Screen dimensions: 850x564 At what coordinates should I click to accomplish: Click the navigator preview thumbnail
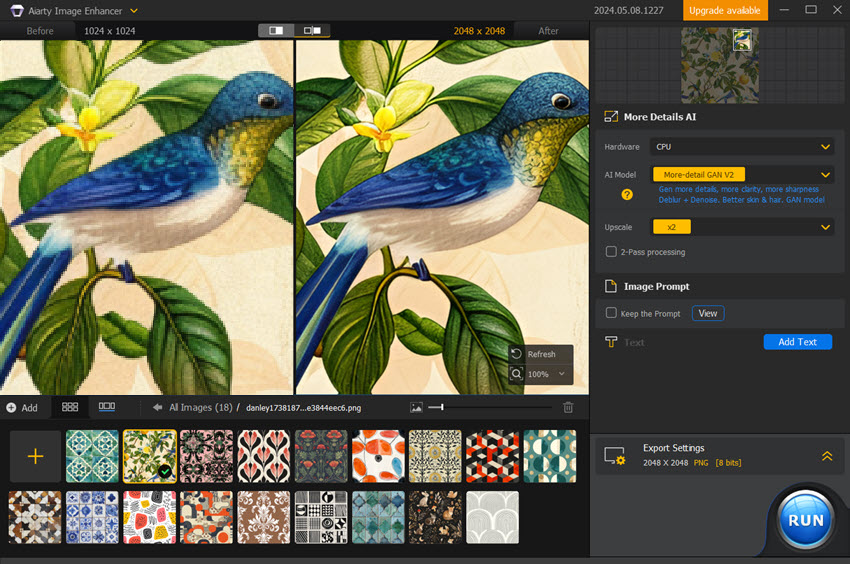tap(719, 66)
